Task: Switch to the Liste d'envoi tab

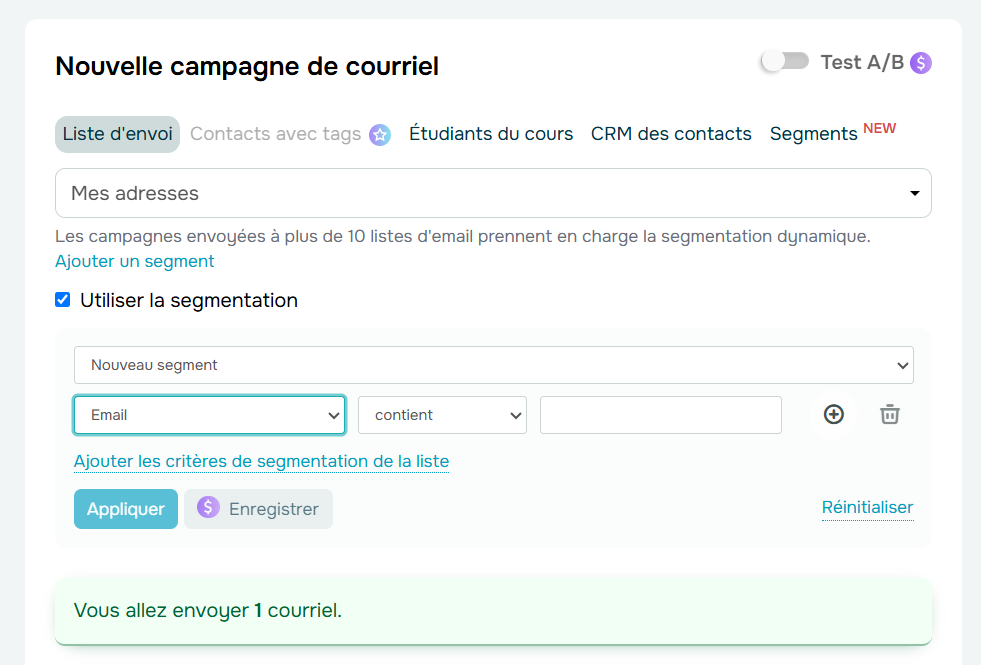Action: [117, 133]
